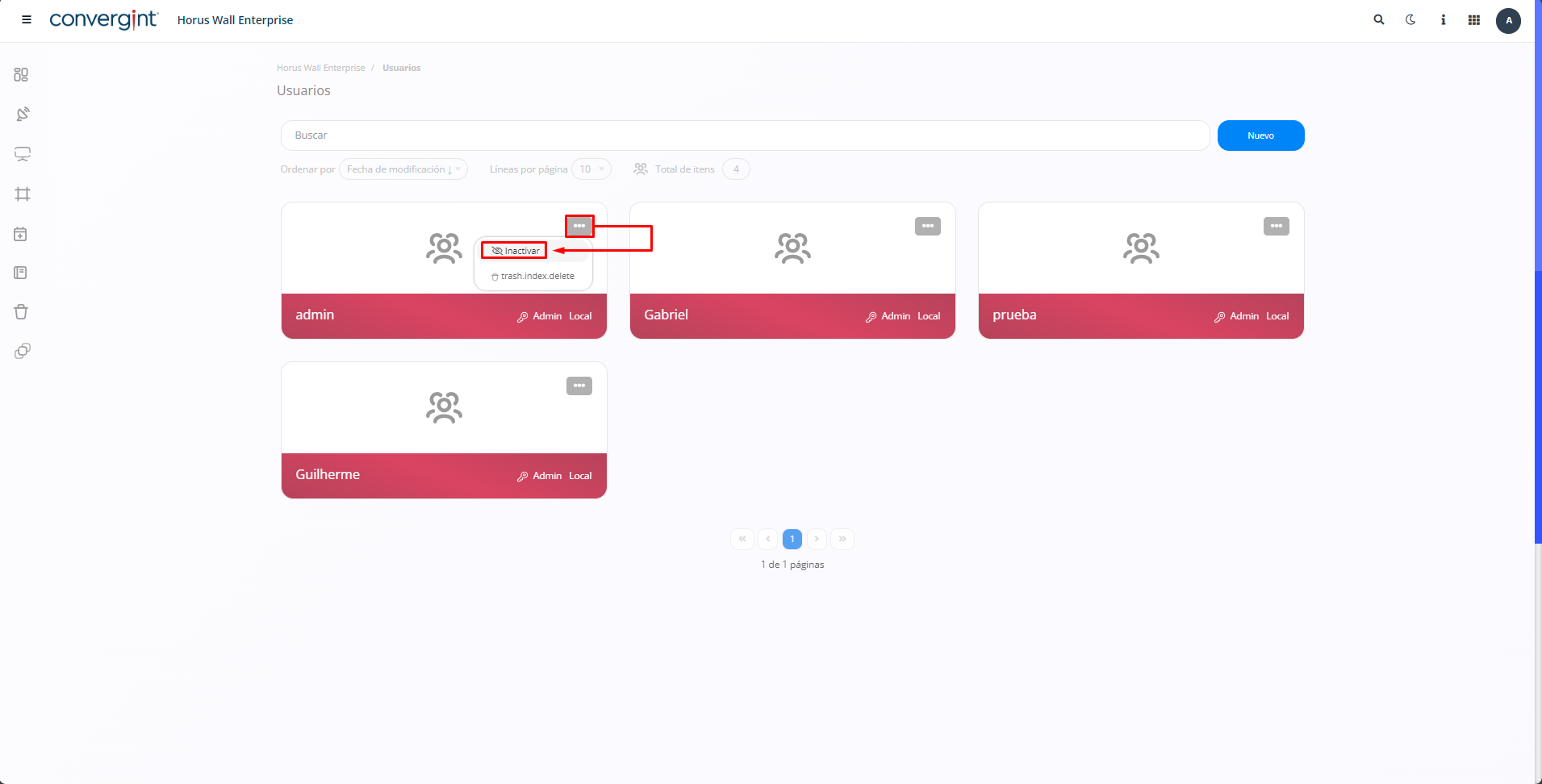Screen dimensions: 1542x784
Task: Open the trash icon in left sidebar
Action: click(22, 312)
